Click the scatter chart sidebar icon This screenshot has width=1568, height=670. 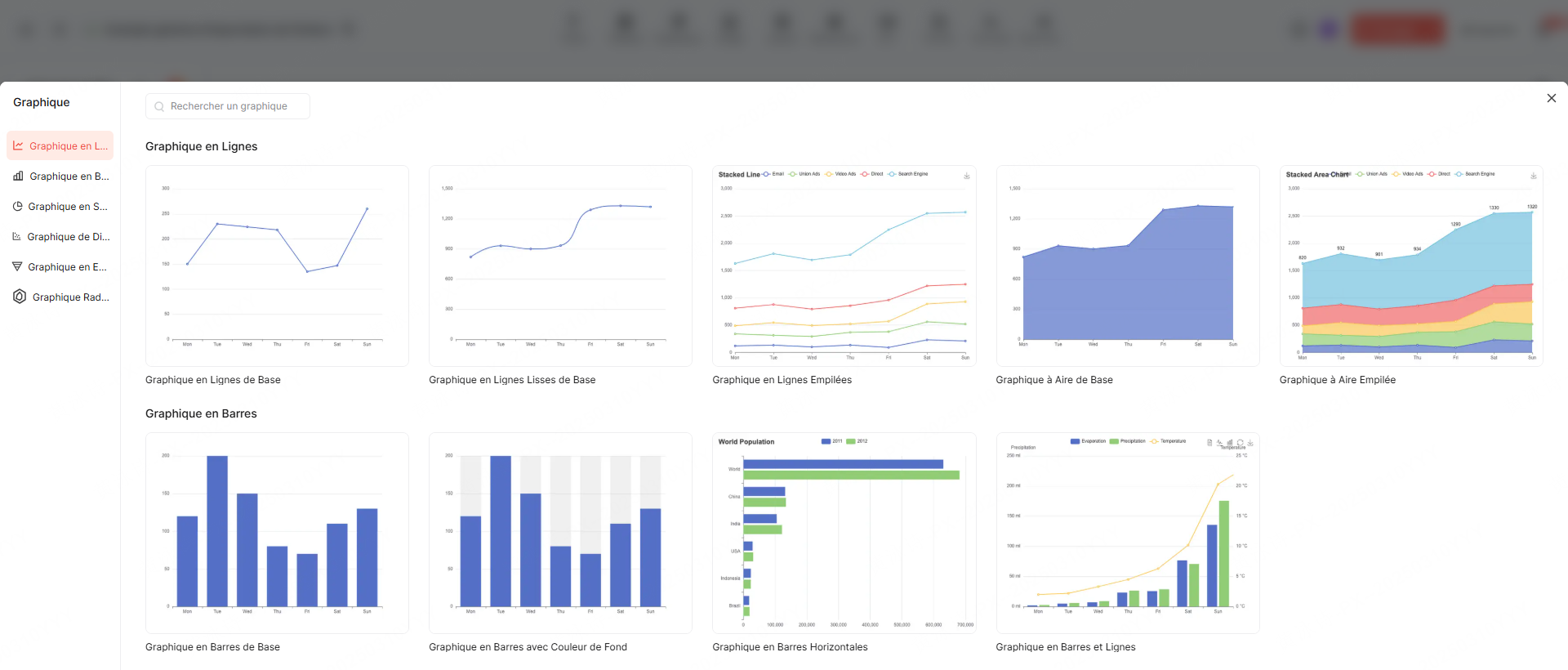point(17,236)
